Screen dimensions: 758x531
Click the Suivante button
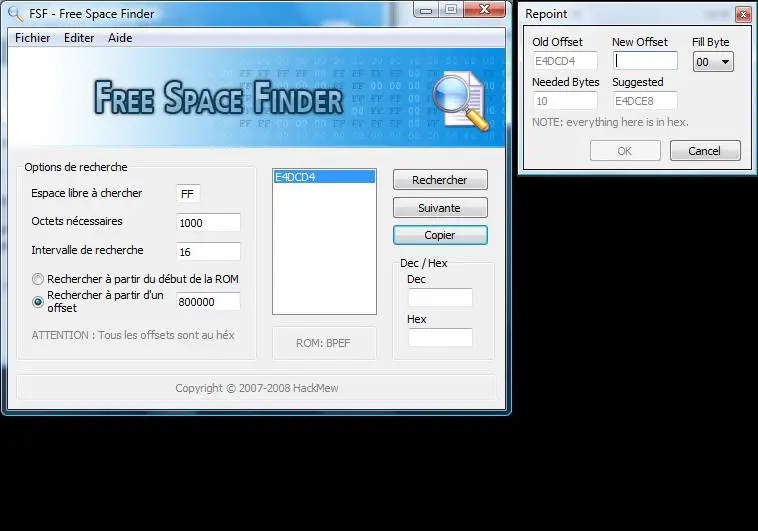pos(440,208)
